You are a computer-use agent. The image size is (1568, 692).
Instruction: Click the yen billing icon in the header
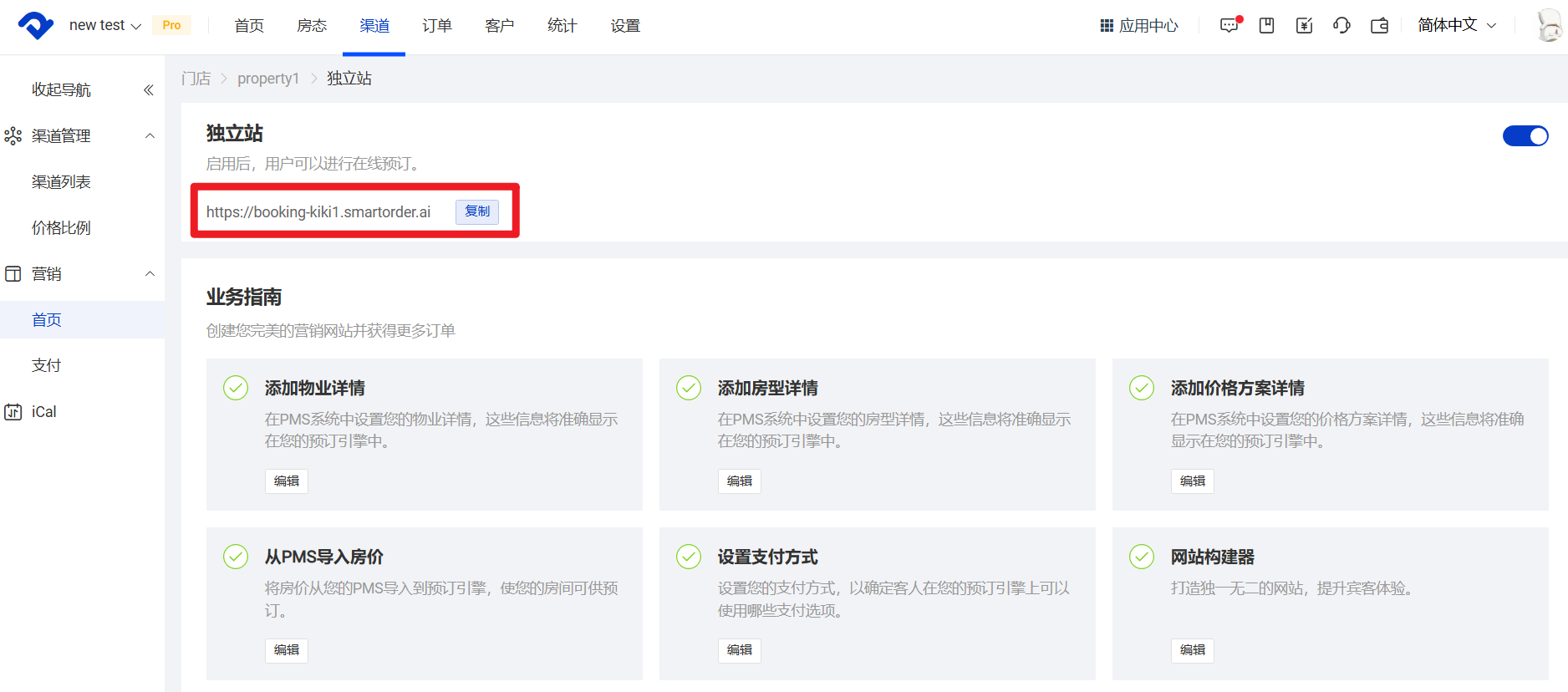[x=1304, y=26]
